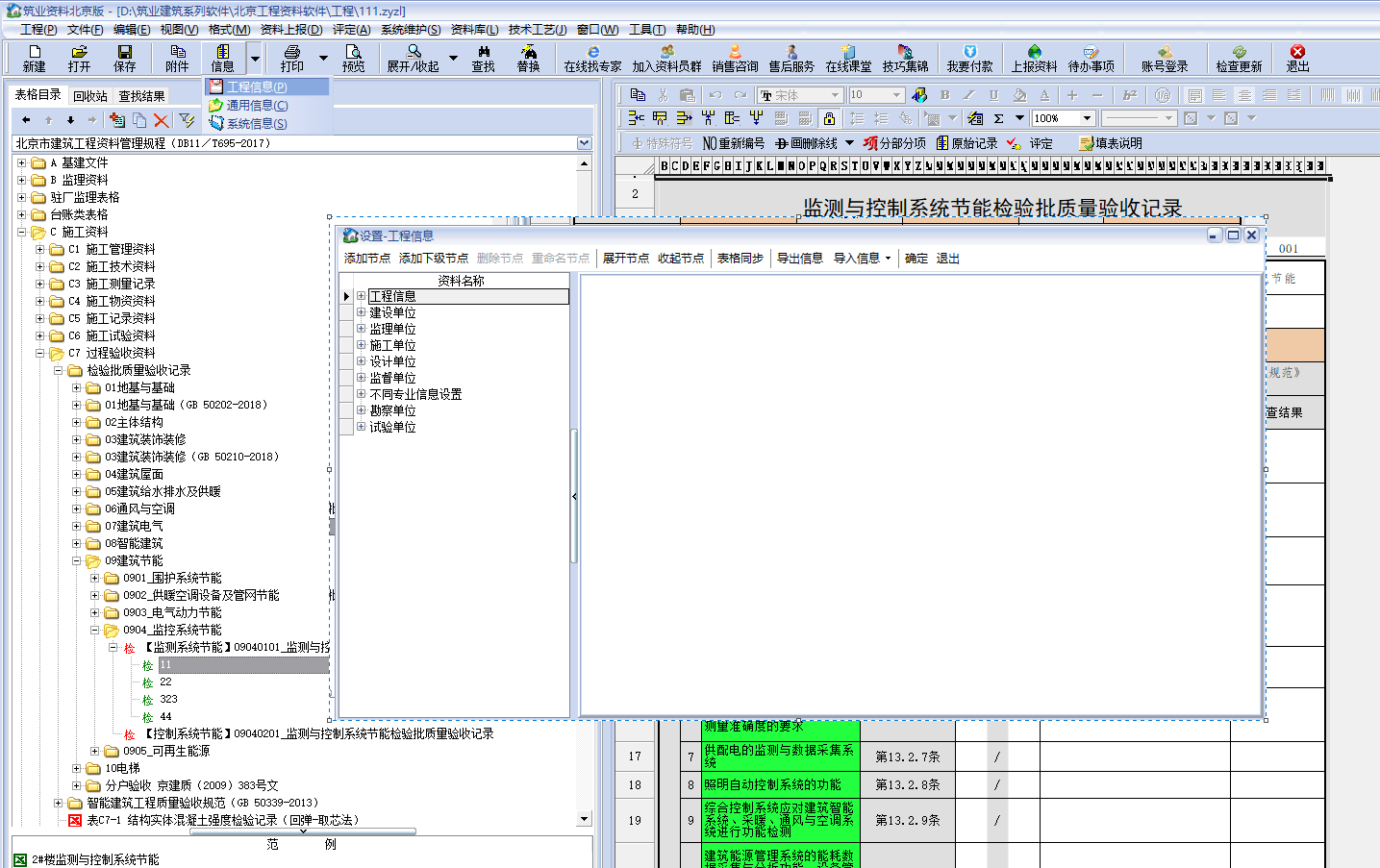This screenshot has width=1380, height=868.
Task: Switch to the 查找结果 tab
Action: point(141,96)
